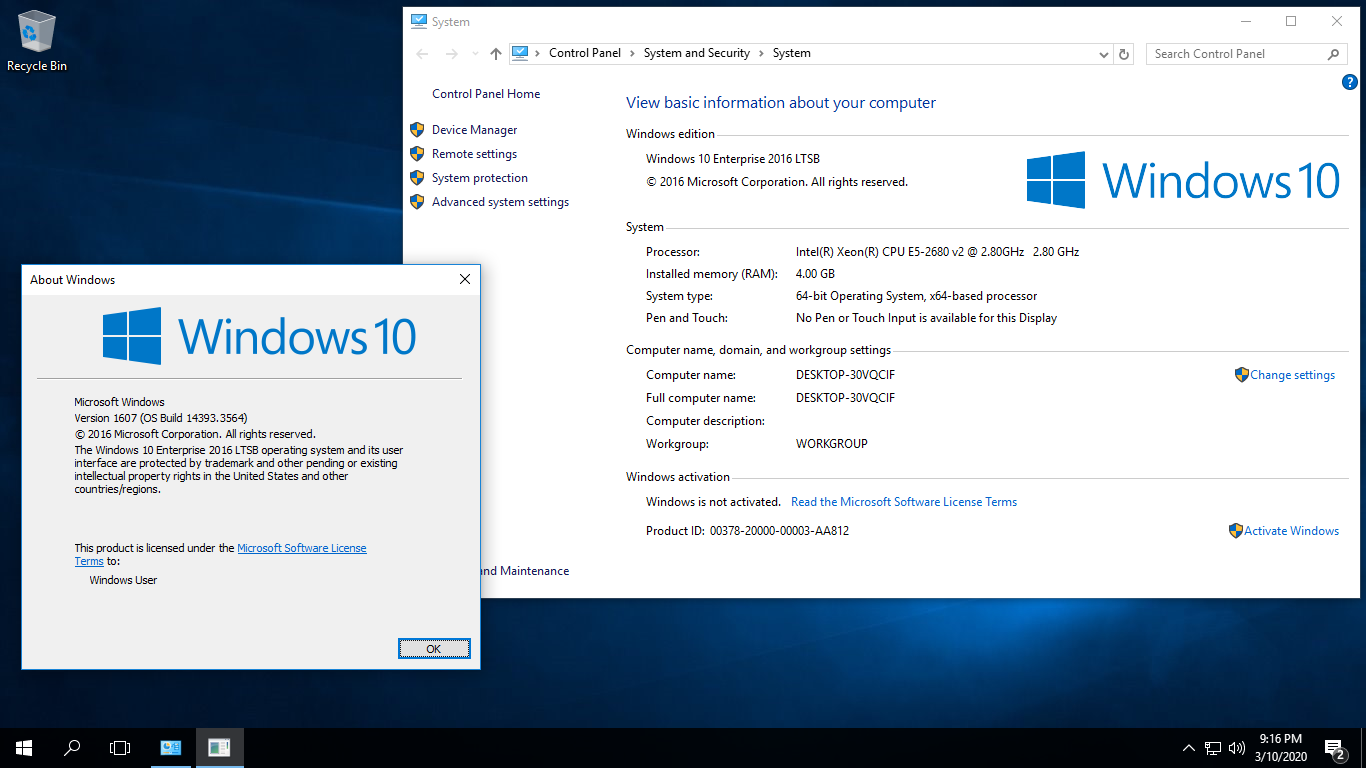Image resolution: width=1366 pixels, height=768 pixels.
Task: Select System breadcrumb segment
Action: point(792,53)
